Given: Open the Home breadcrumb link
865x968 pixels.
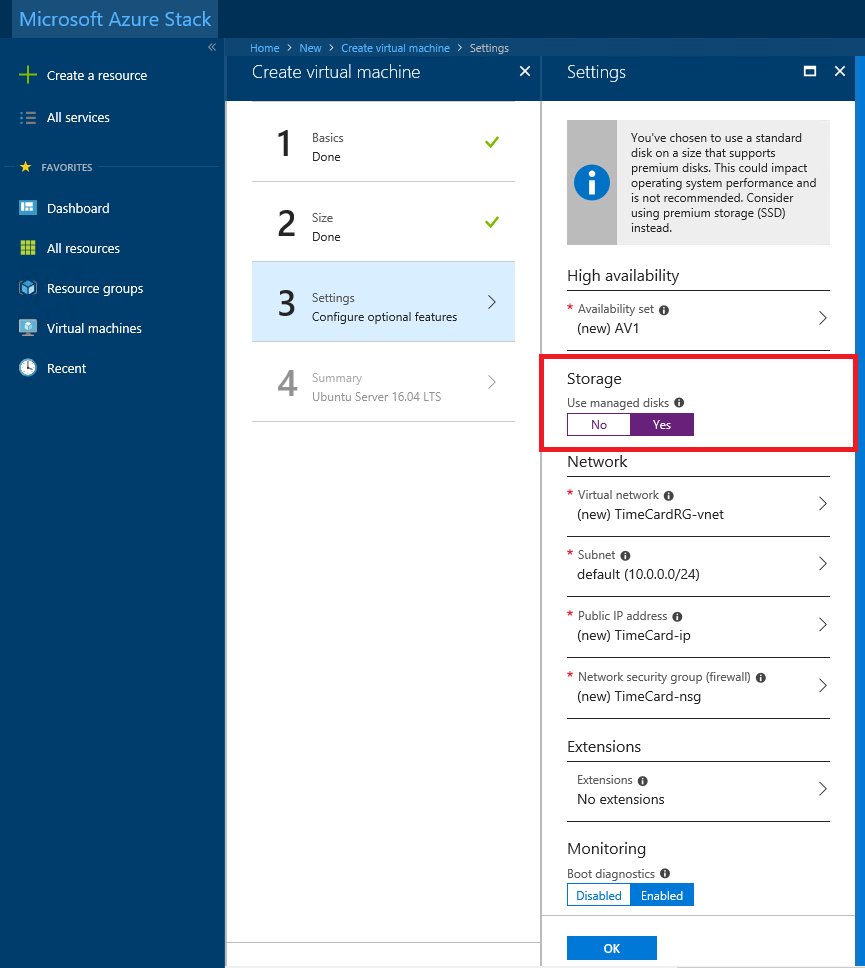Looking at the screenshot, I should click(x=264, y=47).
